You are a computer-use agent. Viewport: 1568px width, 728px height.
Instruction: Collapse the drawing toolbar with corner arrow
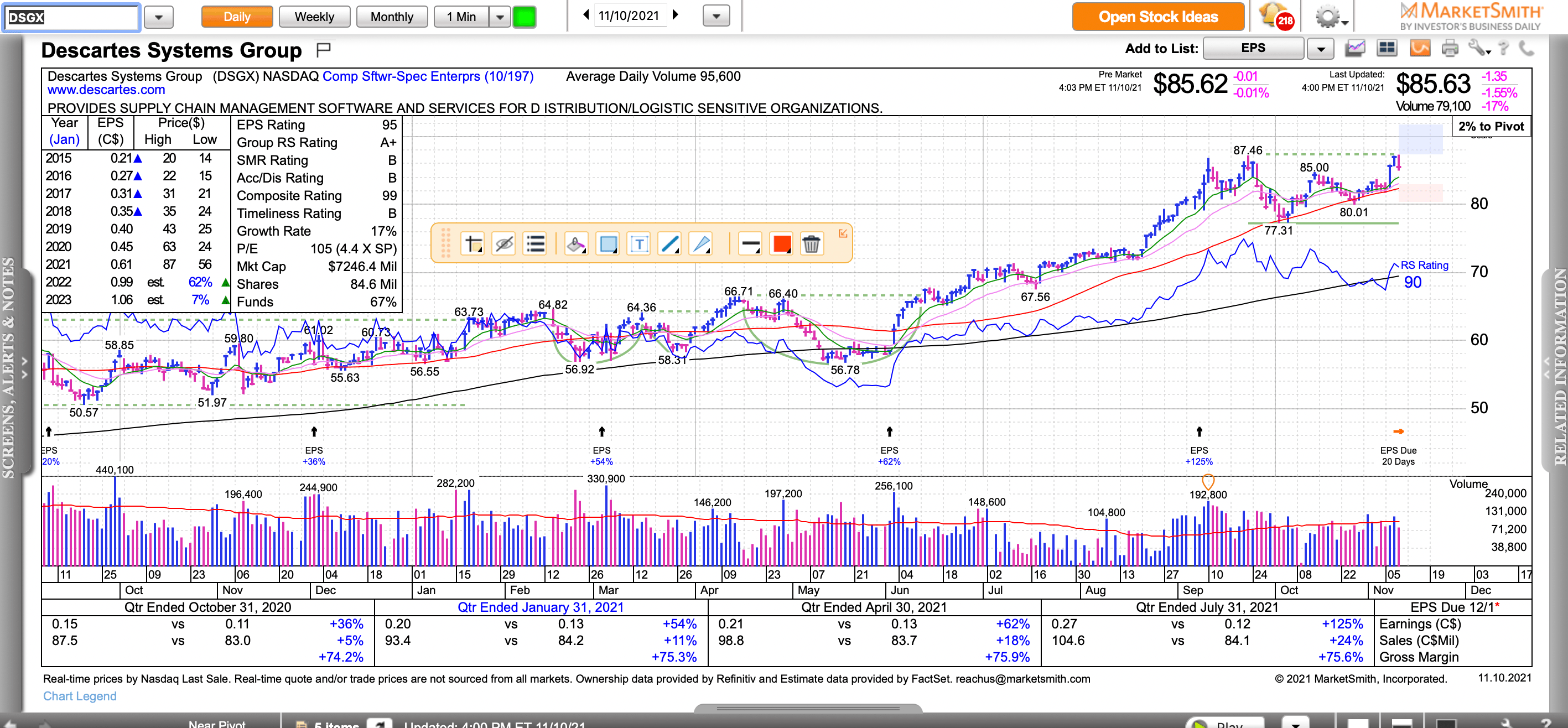pos(843,233)
